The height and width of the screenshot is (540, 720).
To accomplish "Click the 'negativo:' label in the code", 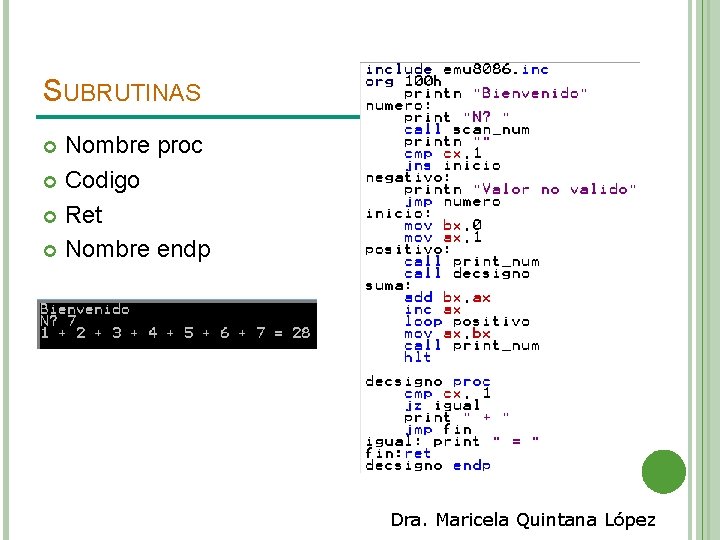I will click(408, 177).
